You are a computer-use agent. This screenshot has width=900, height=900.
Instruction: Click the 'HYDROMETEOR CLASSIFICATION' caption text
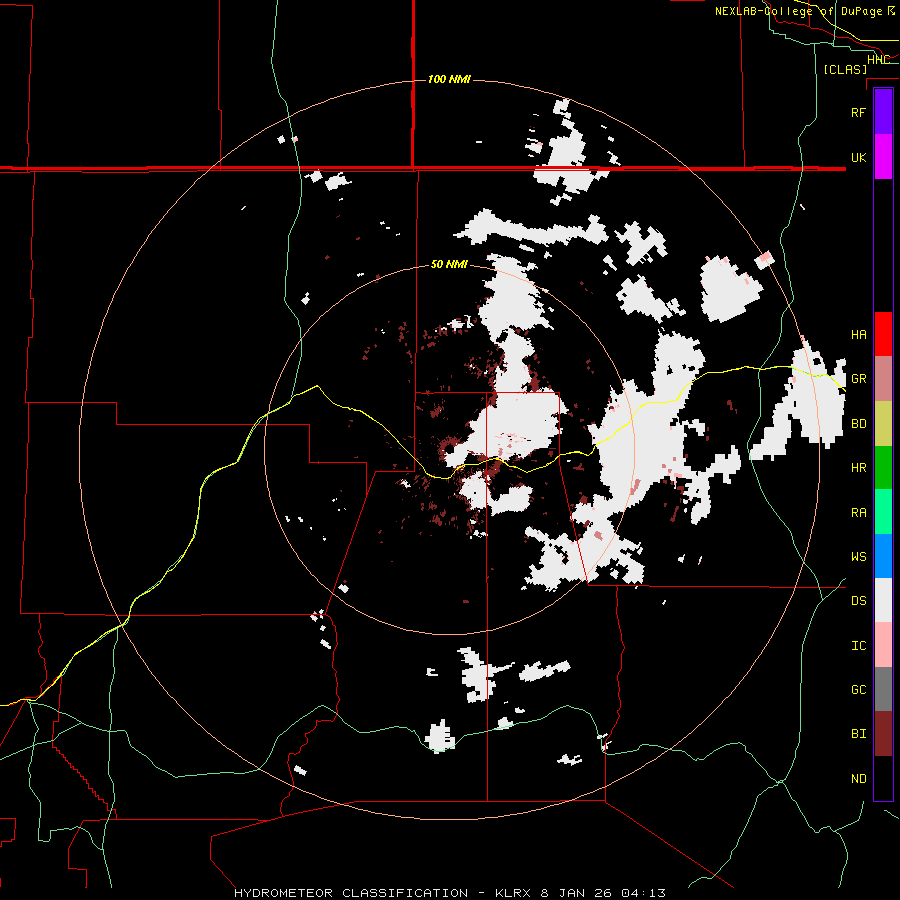pos(351,893)
